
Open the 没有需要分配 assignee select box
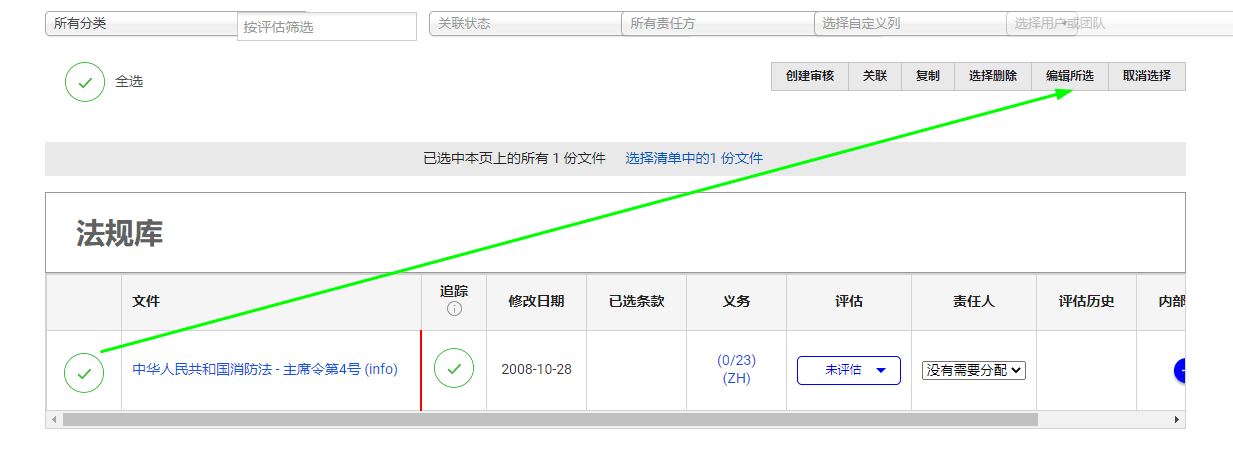click(974, 370)
